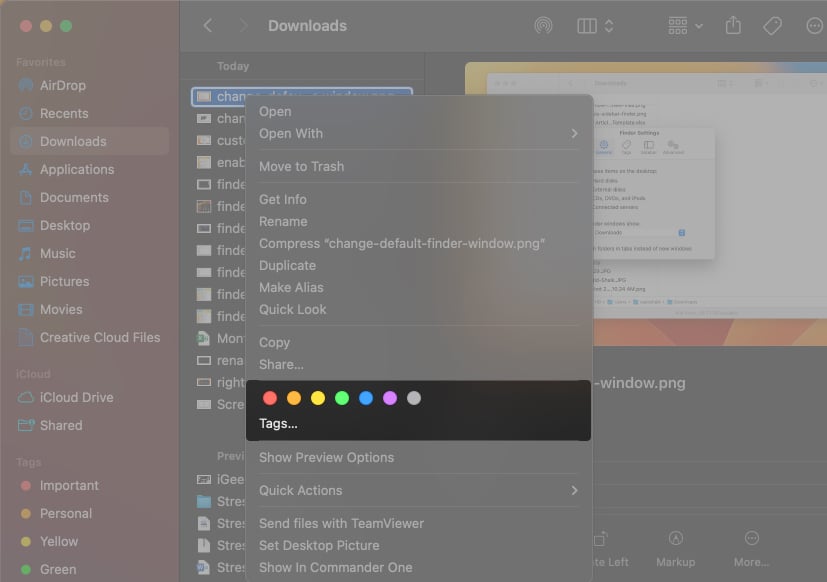Click the AirDrop icon in the toolbar
Image resolution: width=827 pixels, height=582 pixels.
pos(543,26)
